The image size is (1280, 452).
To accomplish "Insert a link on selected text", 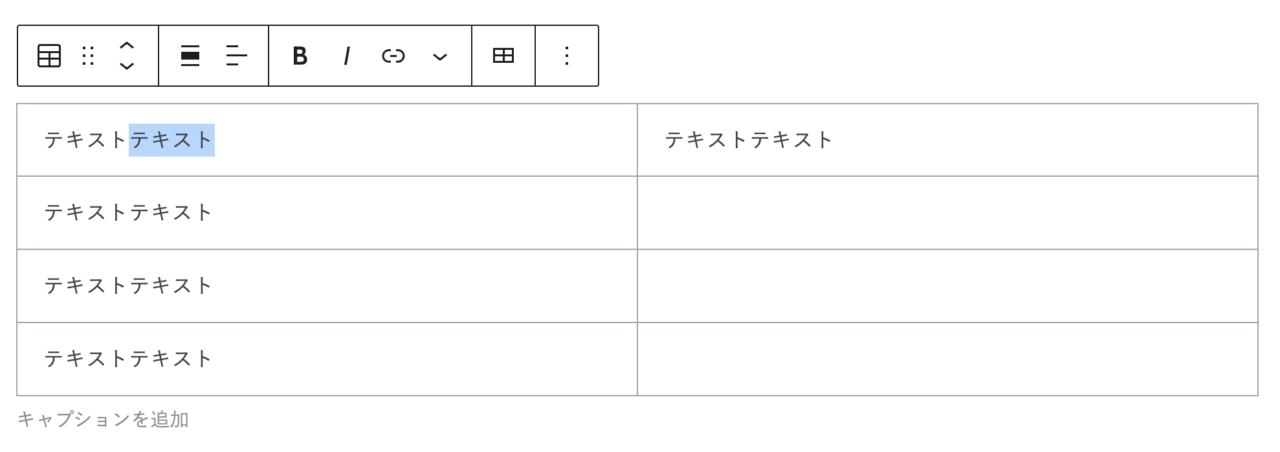I will [x=393, y=56].
